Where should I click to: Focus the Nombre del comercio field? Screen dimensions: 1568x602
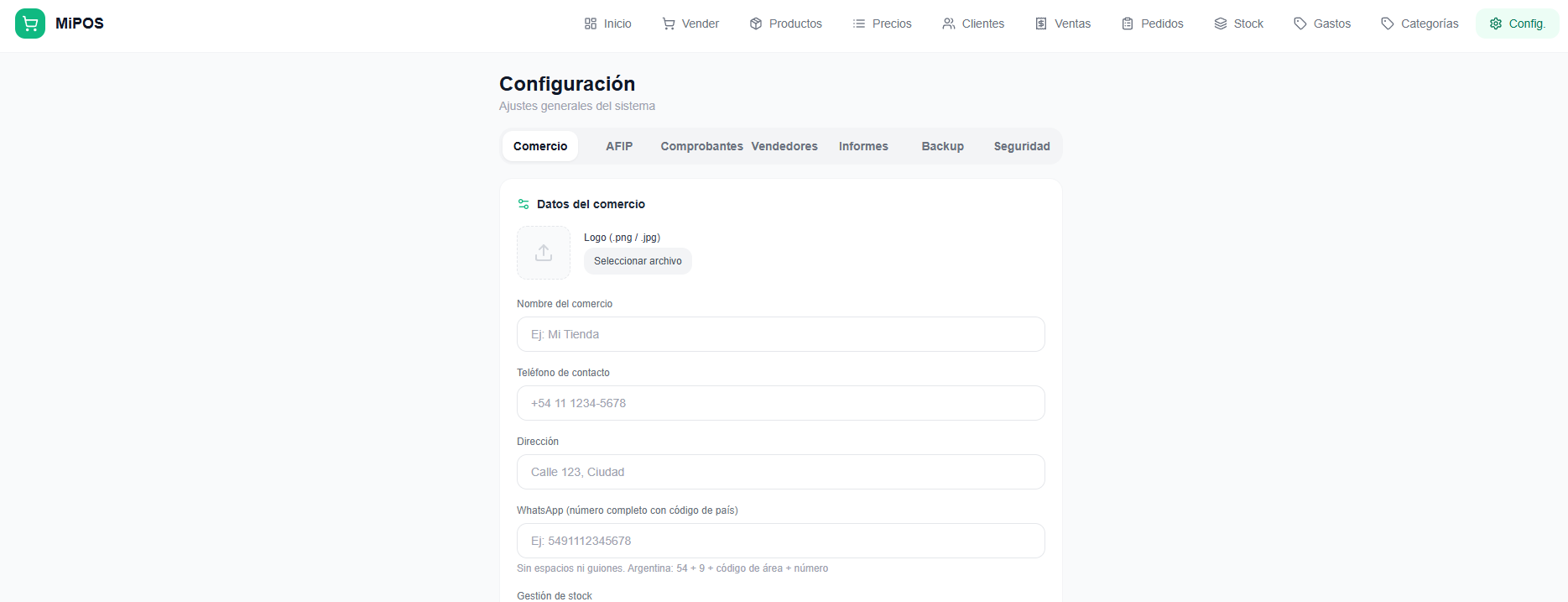(781, 334)
